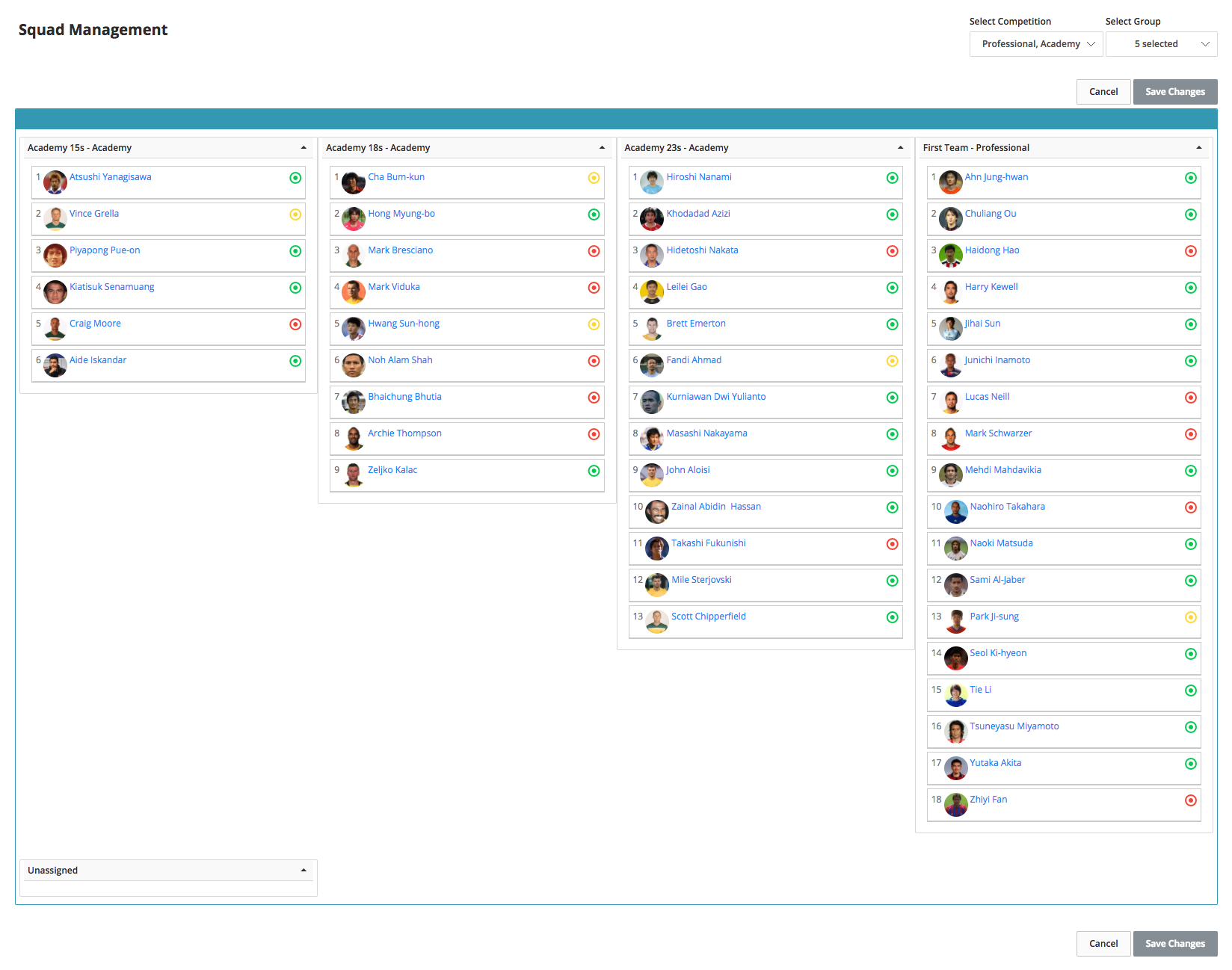Click Chuliang Ou's green status icon
The image size is (1232, 970).
[1191, 214]
